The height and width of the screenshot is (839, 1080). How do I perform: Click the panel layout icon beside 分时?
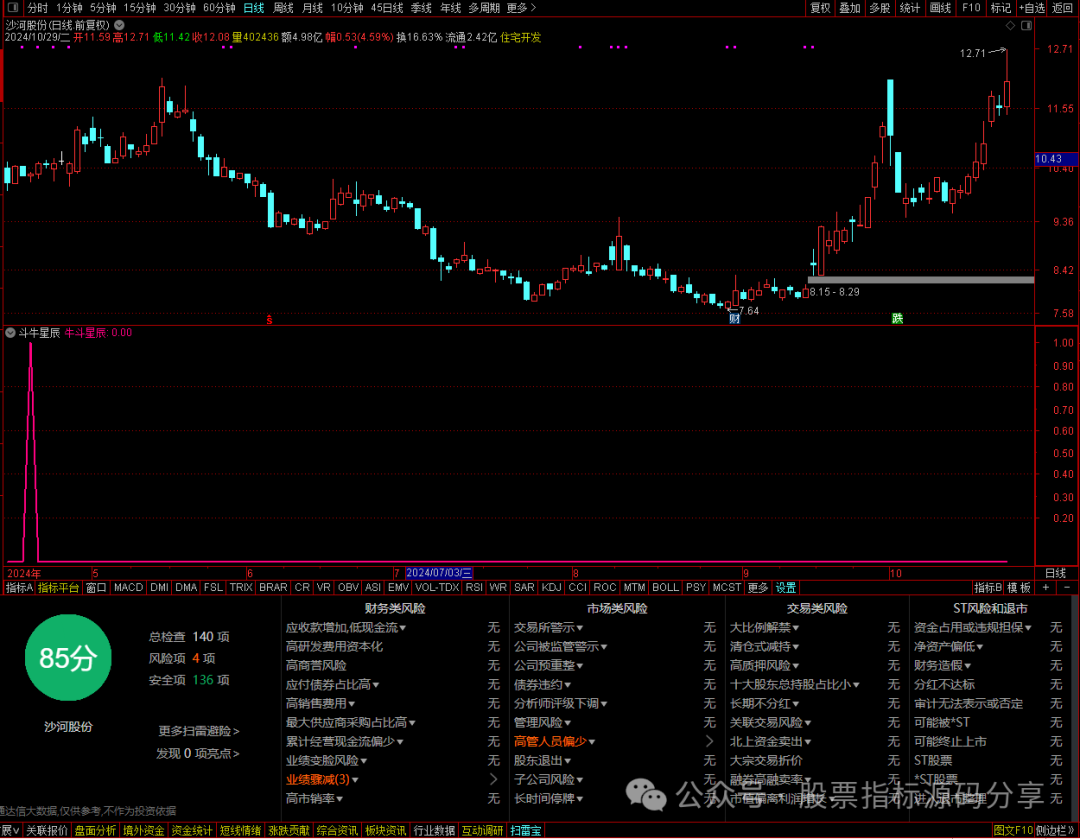12,8
